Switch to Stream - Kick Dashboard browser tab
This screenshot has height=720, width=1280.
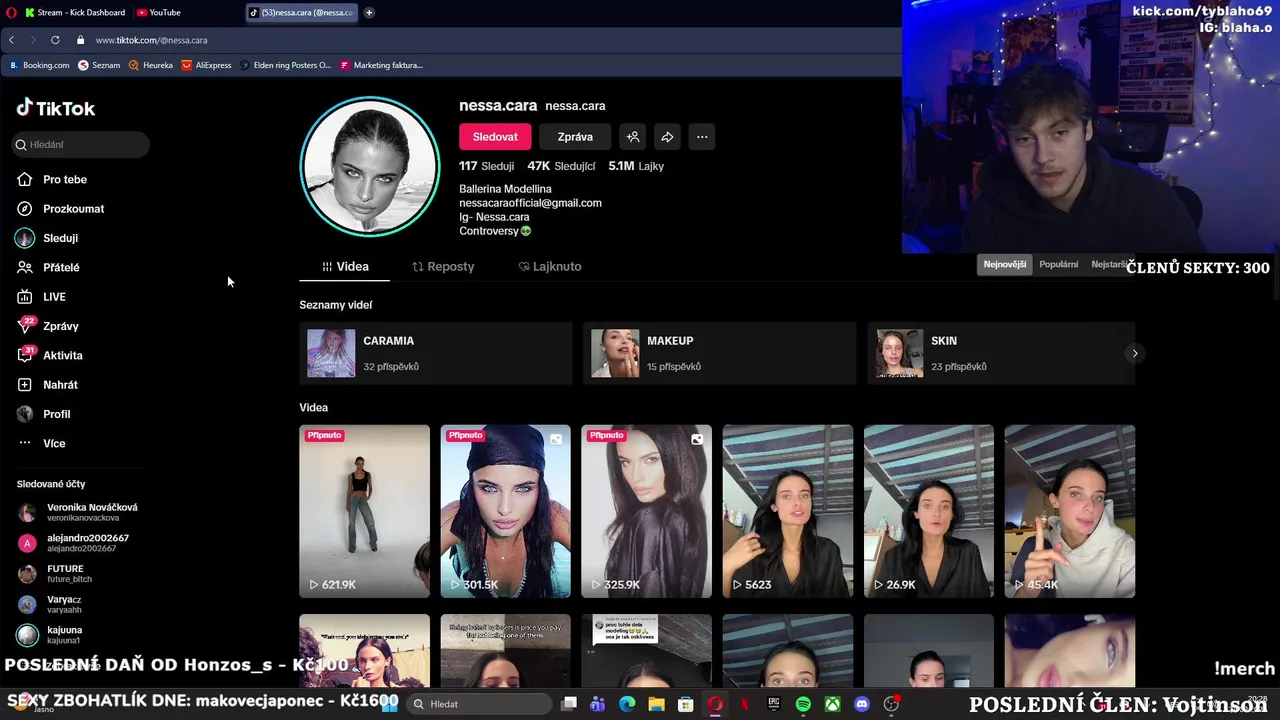coord(75,13)
